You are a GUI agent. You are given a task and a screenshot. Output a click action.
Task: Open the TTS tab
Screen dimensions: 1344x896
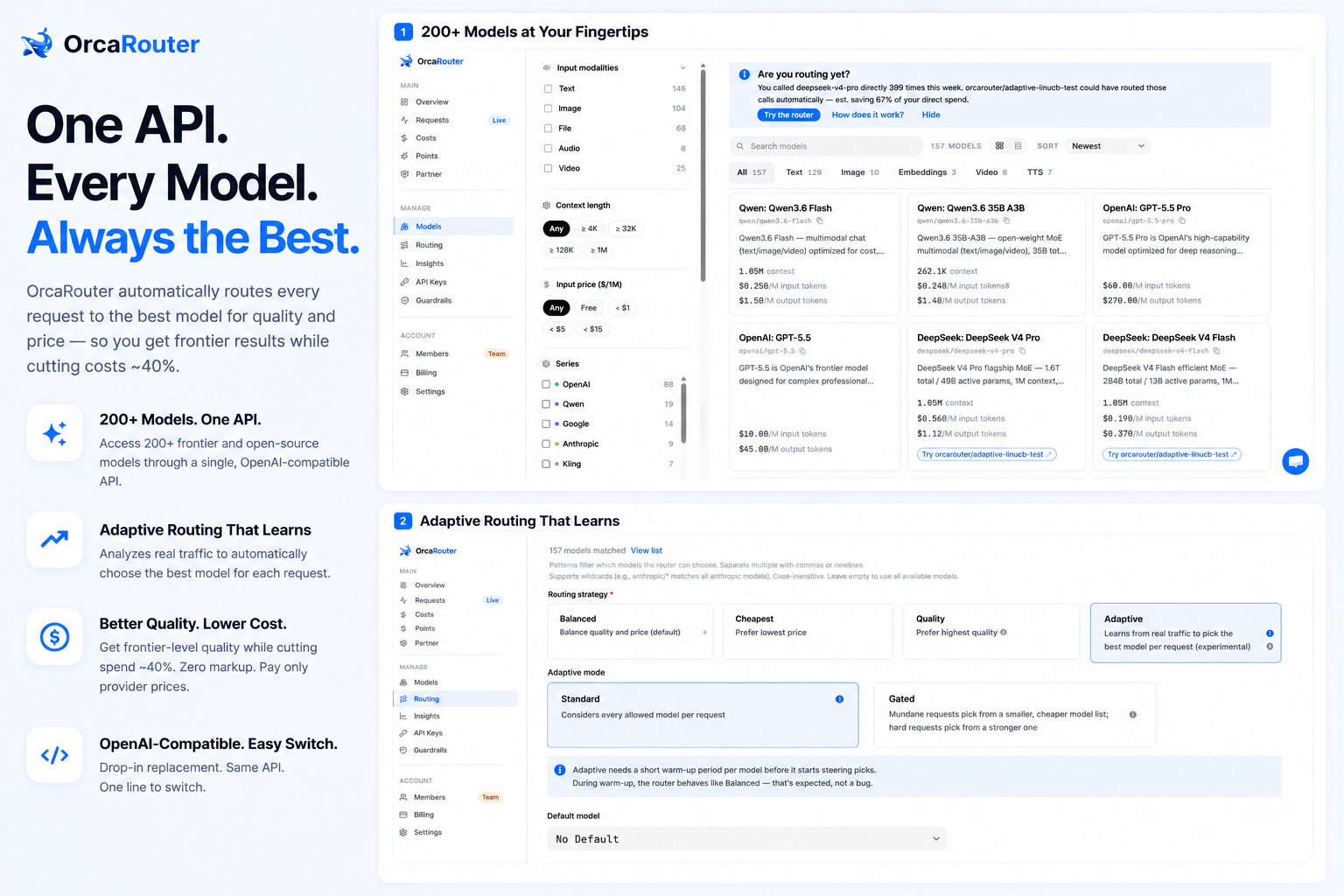click(1039, 172)
